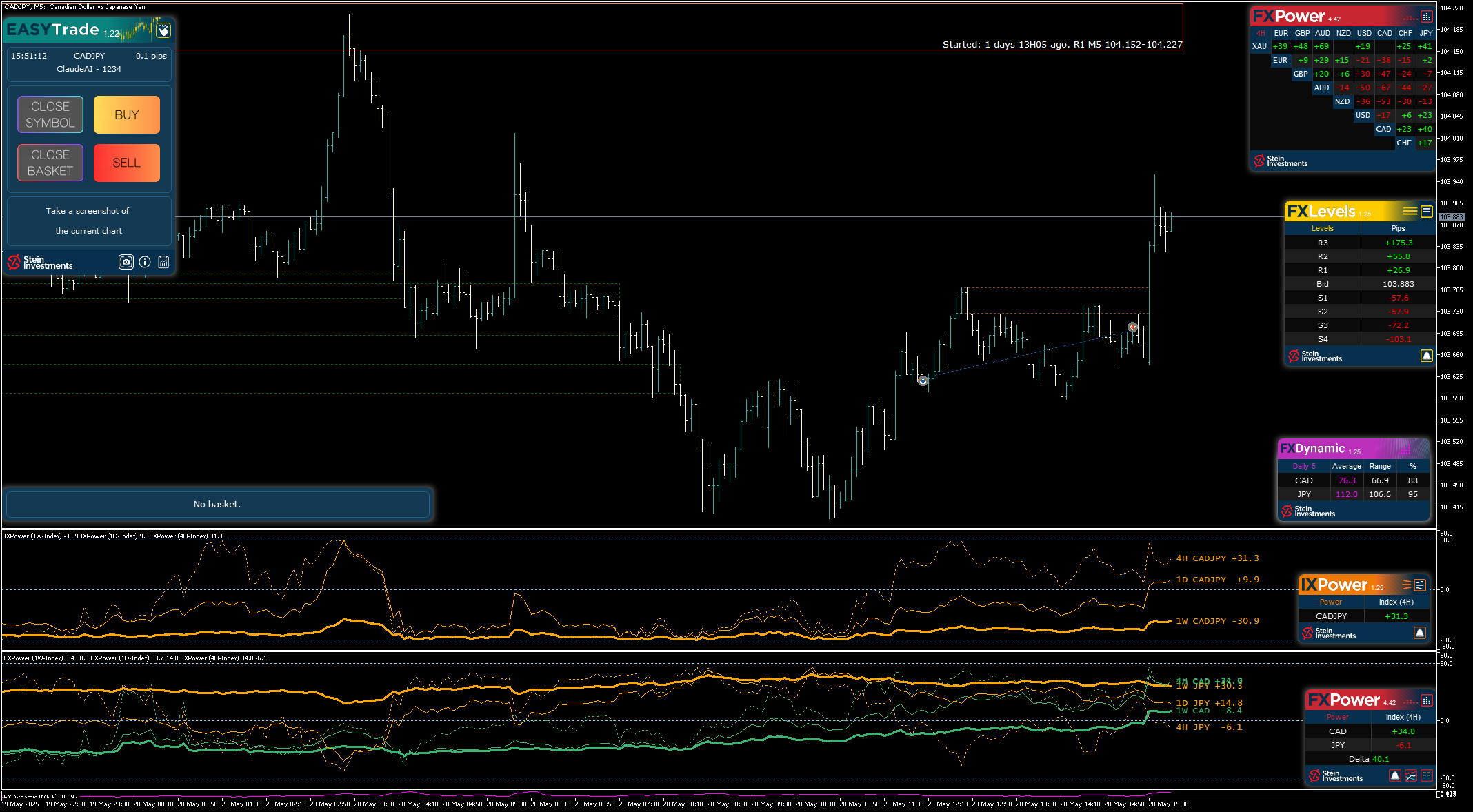Toggle the IXPower panel layout button

point(1420,585)
